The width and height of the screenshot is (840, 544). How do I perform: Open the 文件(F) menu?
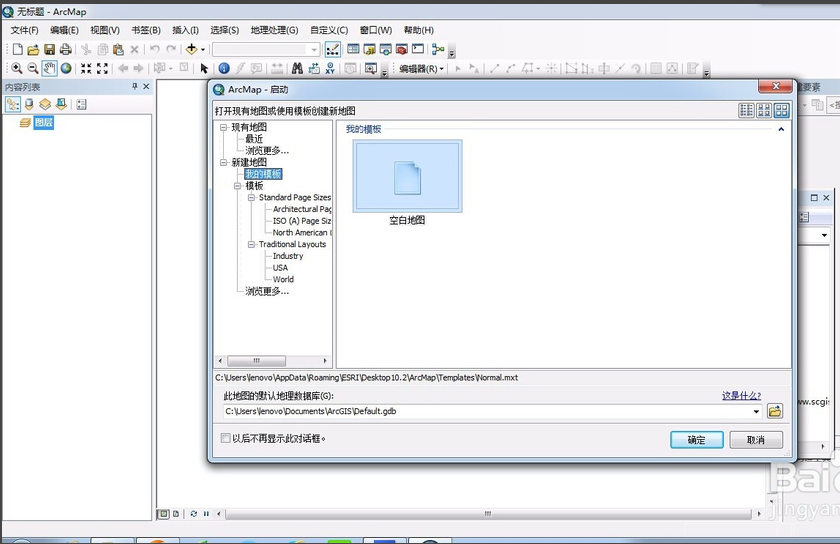(x=25, y=30)
